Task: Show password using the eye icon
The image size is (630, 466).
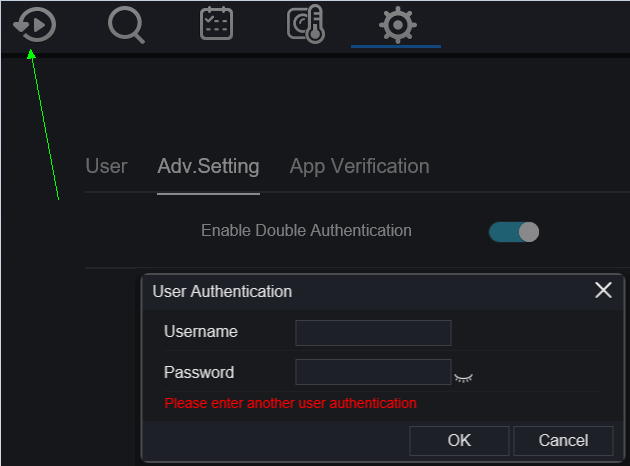Action: click(x=463, y=378)
